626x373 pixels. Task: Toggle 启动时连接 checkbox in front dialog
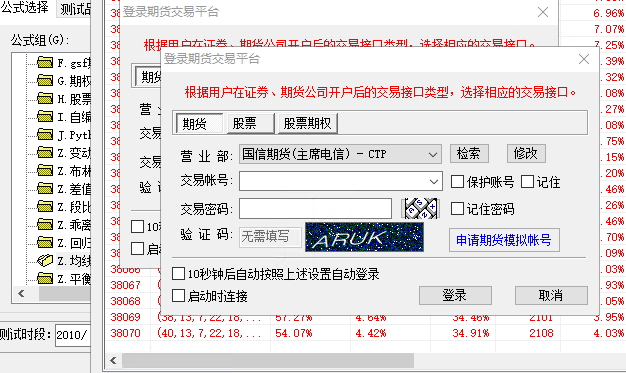(178, 296)
